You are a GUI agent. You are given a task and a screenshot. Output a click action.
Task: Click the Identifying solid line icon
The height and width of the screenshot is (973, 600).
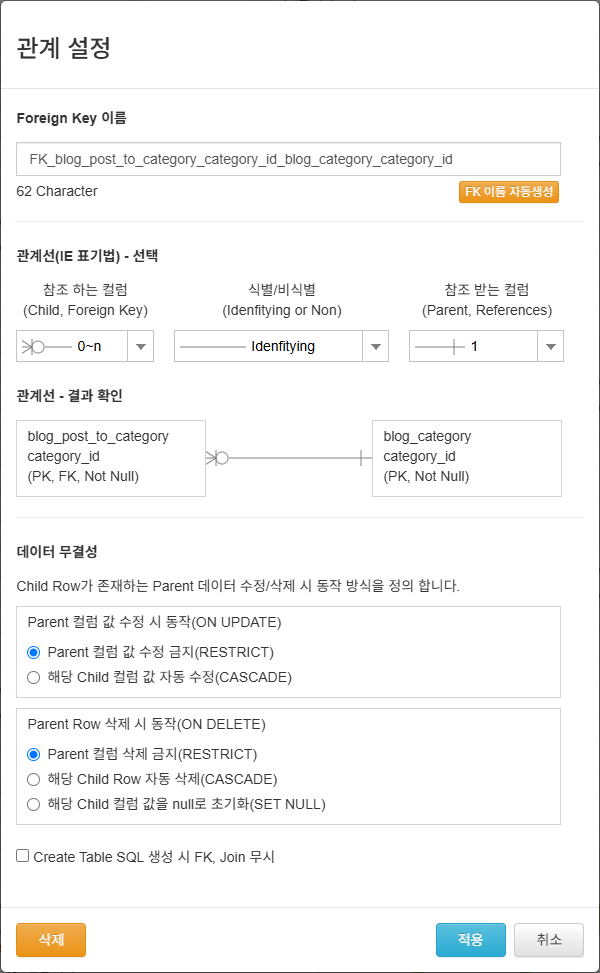click(x=210, y=347)
